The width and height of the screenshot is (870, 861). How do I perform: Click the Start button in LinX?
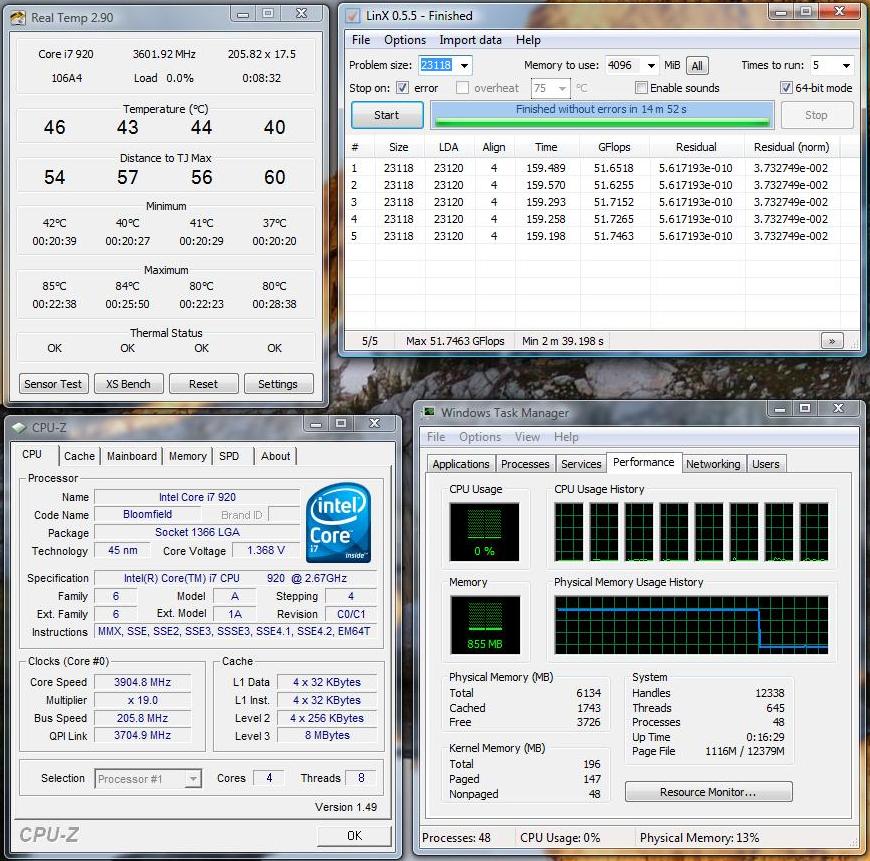coord(387,115)
